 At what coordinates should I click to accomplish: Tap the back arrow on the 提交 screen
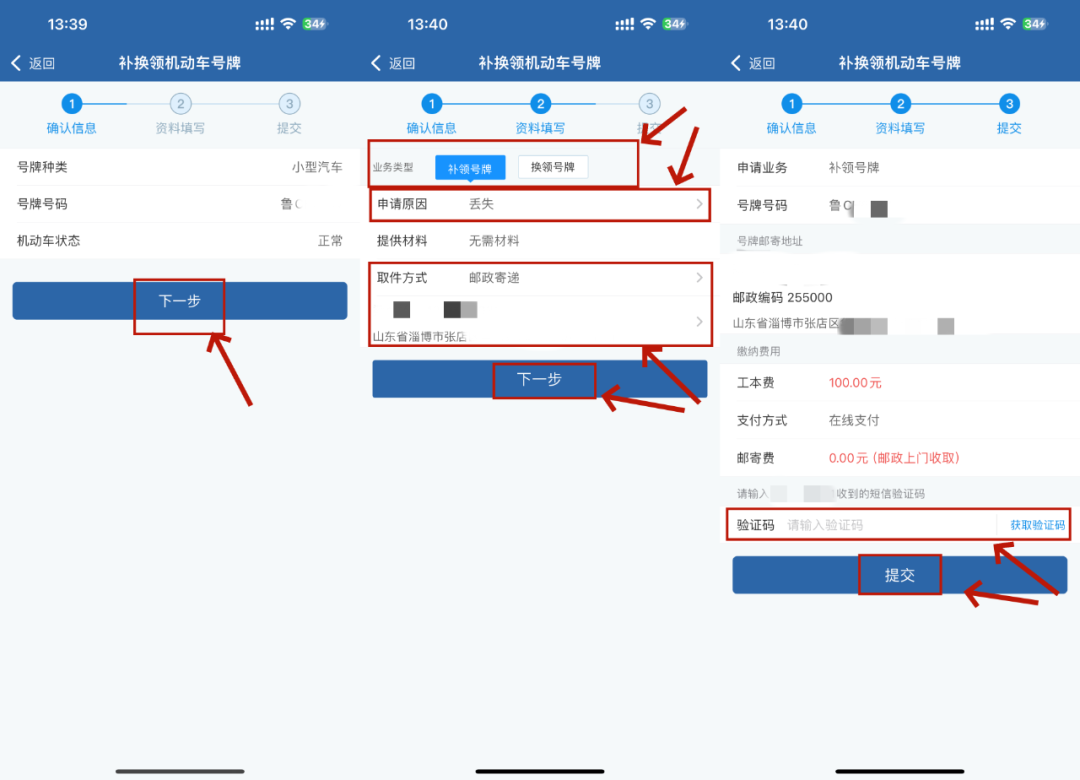tap(735, 62)
